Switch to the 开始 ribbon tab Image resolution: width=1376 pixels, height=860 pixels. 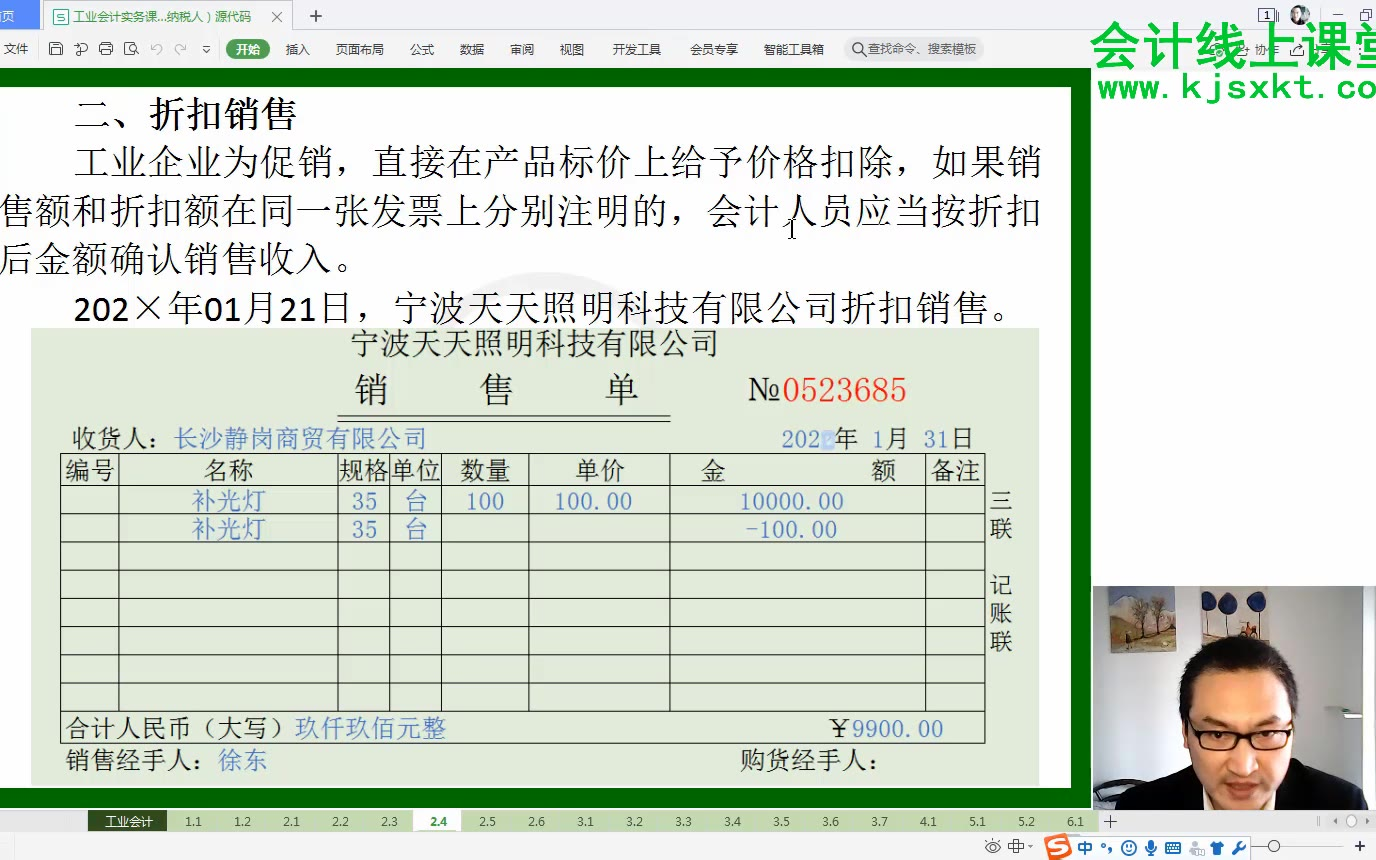point(248,49)
